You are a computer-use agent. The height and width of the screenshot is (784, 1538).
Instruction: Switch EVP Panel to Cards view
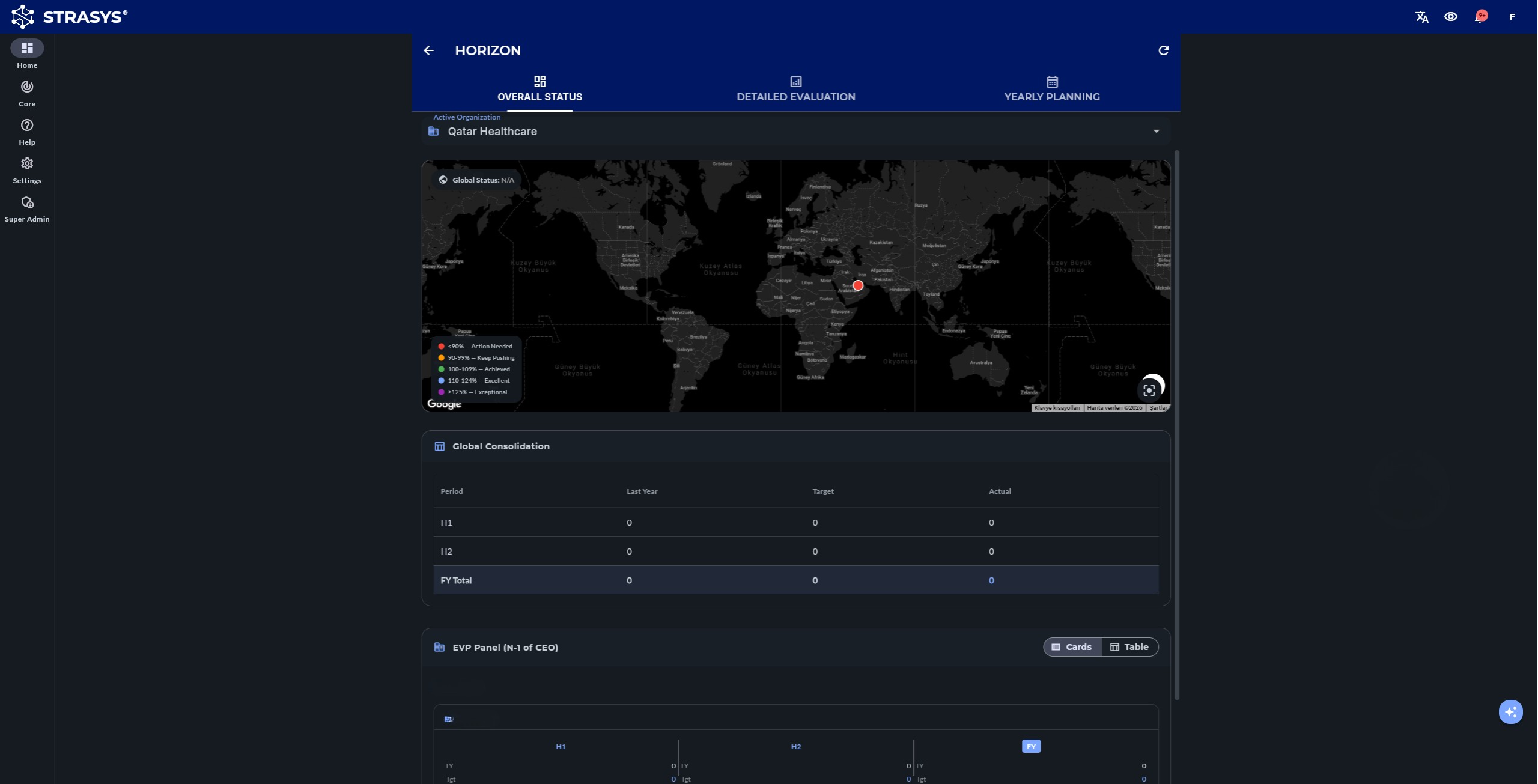coord(1072,647)
